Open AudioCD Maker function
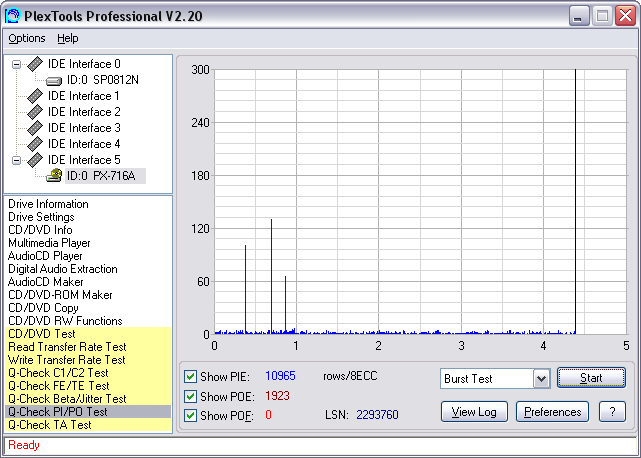The image size is (641, 458). [45, 282]
